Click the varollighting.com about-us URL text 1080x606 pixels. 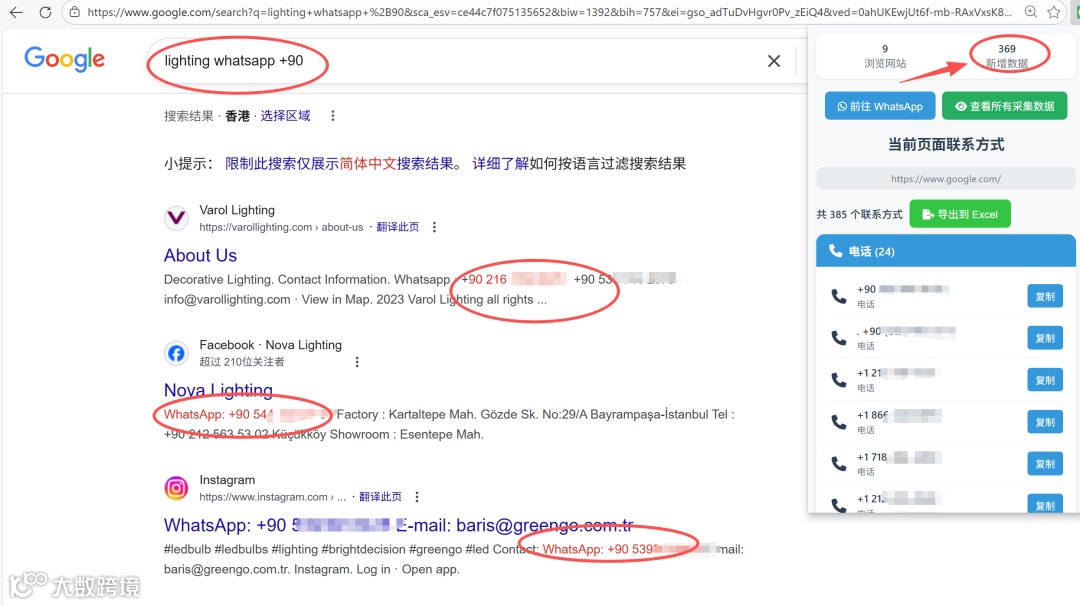pyautogui.click(x=281, y=227)
